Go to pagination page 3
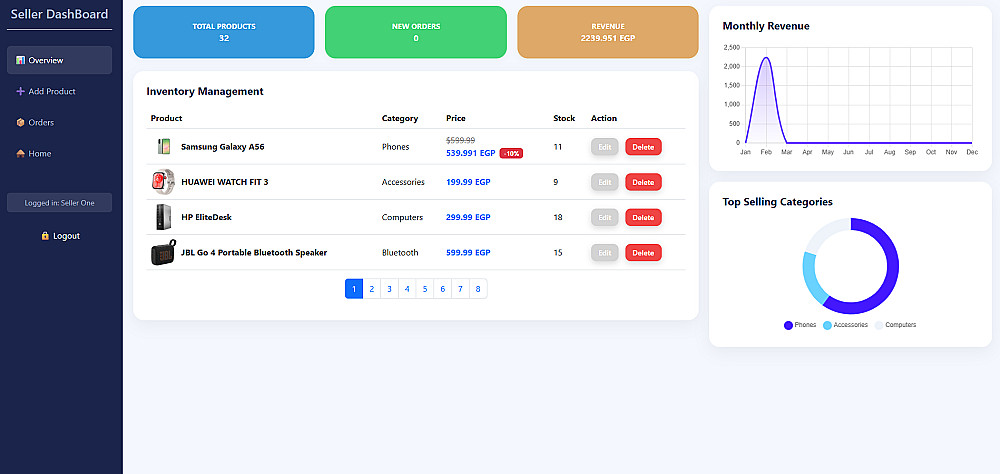The image size is (1000, 474). (x=390, y=289)
